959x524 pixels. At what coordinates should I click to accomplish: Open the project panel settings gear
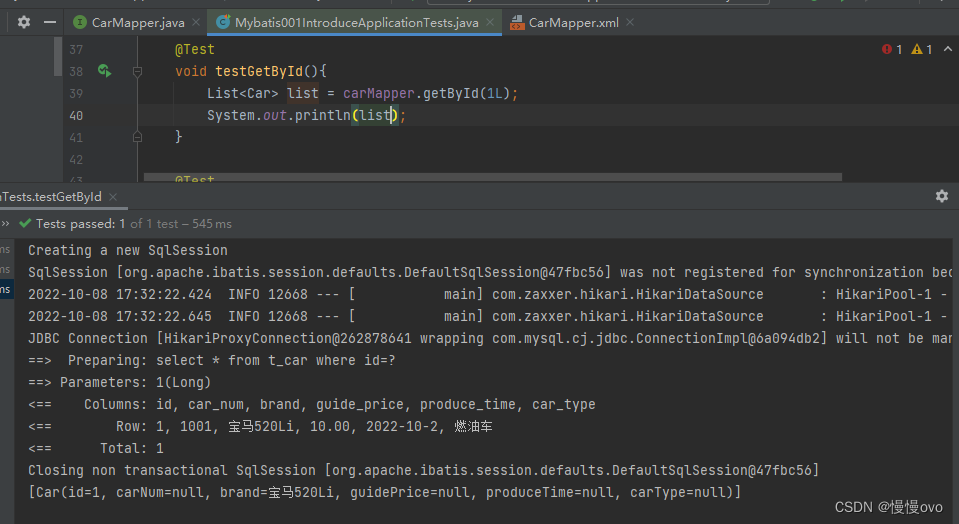24,23
